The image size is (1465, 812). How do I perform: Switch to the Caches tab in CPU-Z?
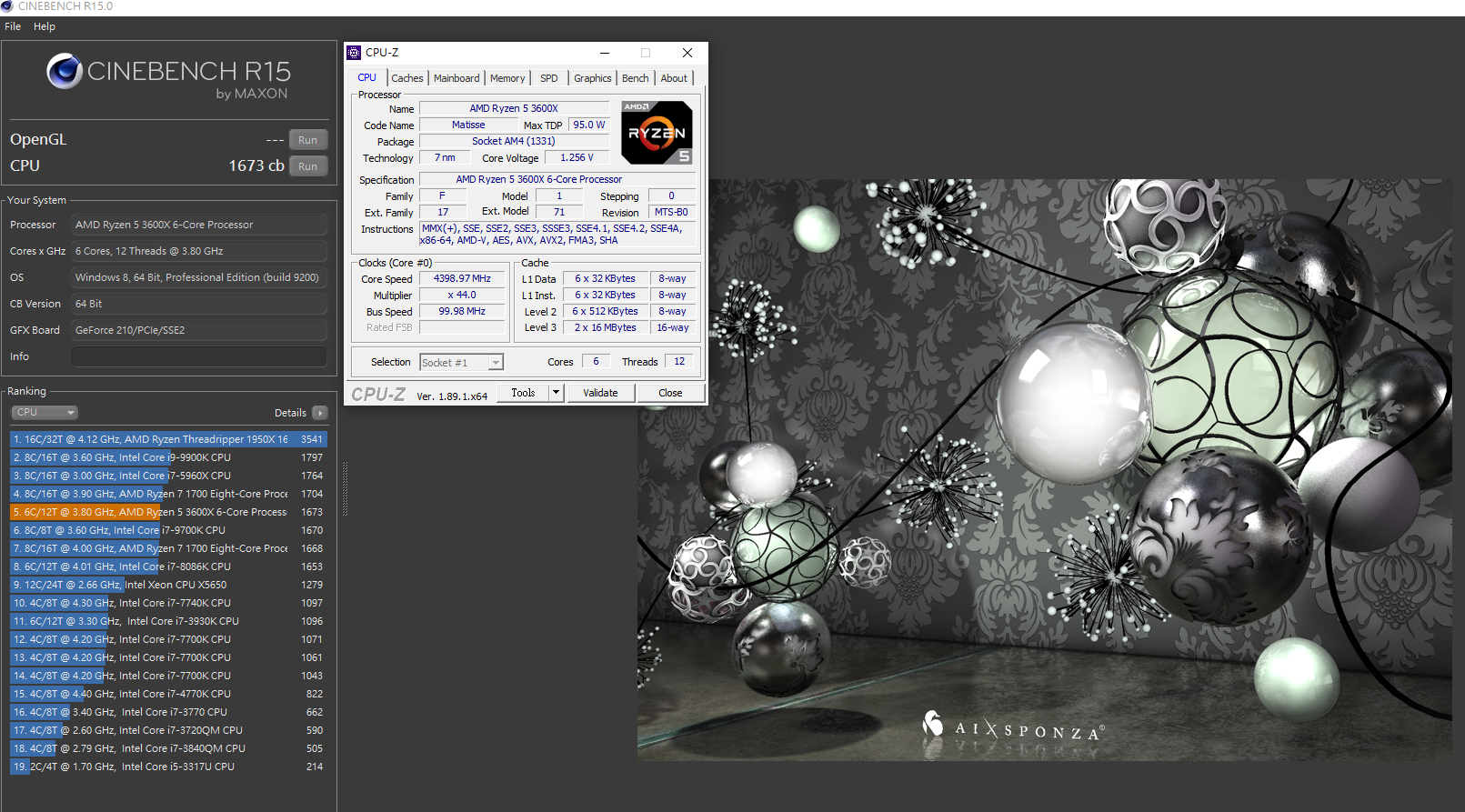tap(407, 78)
